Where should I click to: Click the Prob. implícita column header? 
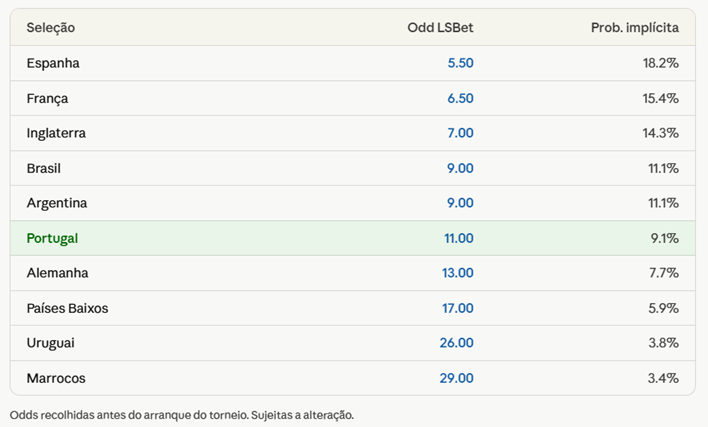pyautogui.click(x=635, y=28)
